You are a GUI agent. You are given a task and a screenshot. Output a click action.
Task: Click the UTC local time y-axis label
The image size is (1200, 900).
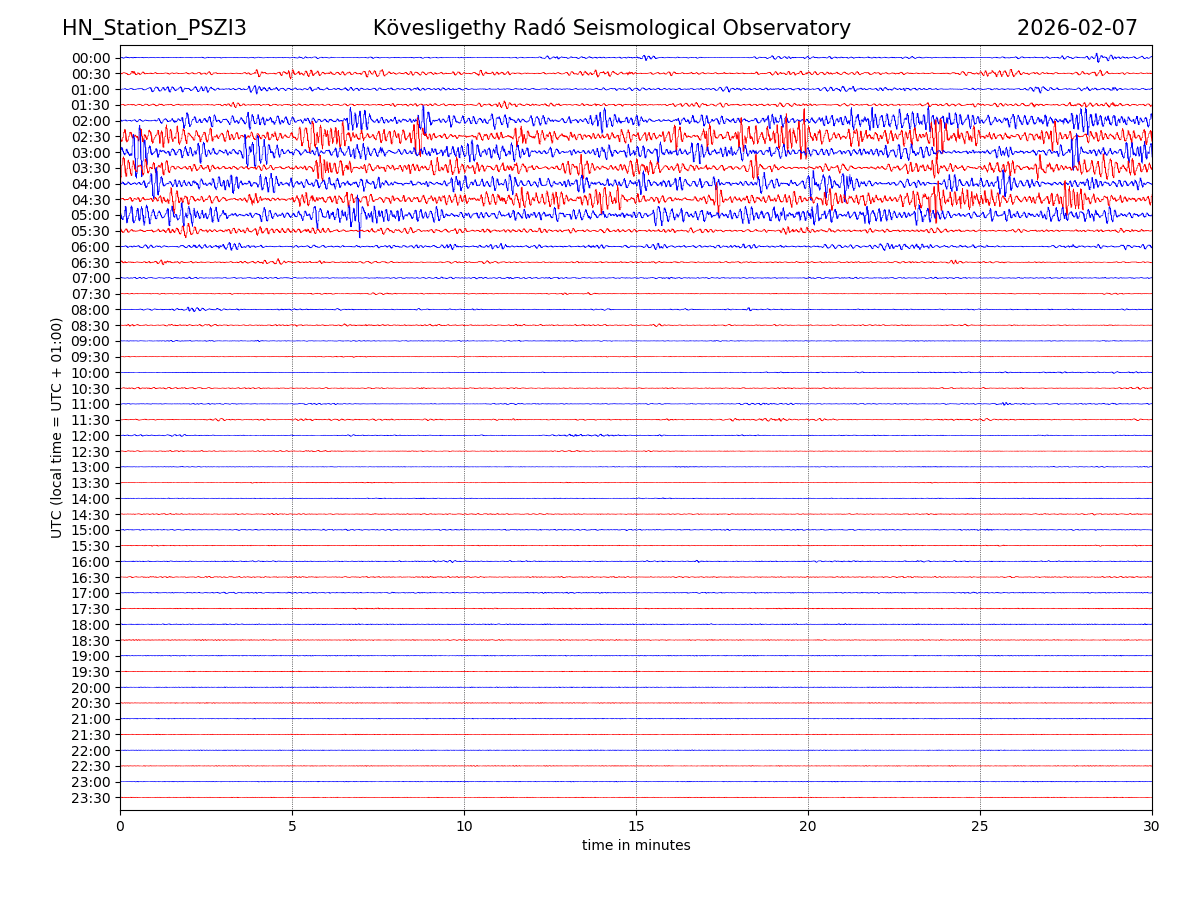point(57,427)
